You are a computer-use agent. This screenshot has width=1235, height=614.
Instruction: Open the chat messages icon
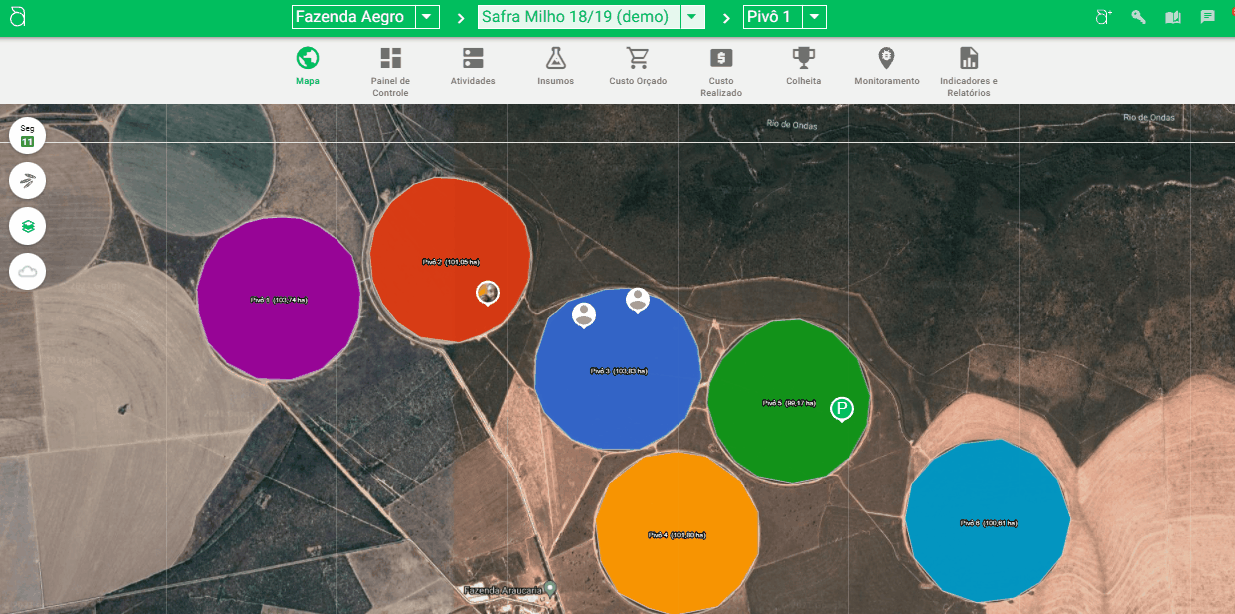coord(1207,17)
